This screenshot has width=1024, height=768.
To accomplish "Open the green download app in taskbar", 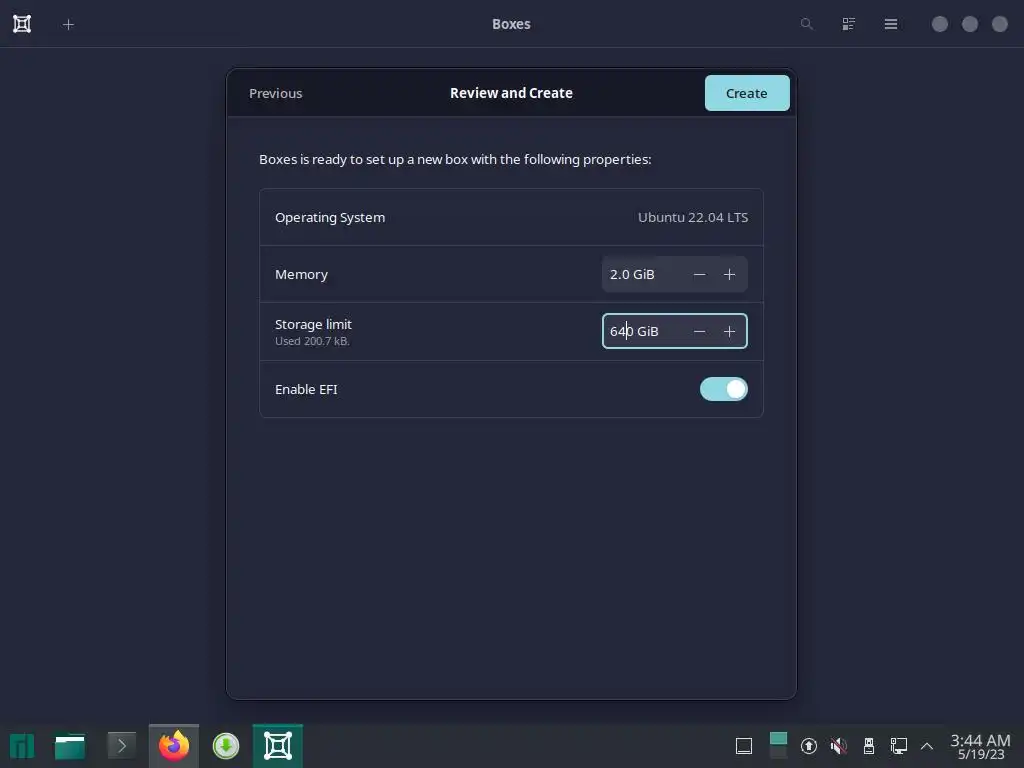I will [x=226, y=746].
